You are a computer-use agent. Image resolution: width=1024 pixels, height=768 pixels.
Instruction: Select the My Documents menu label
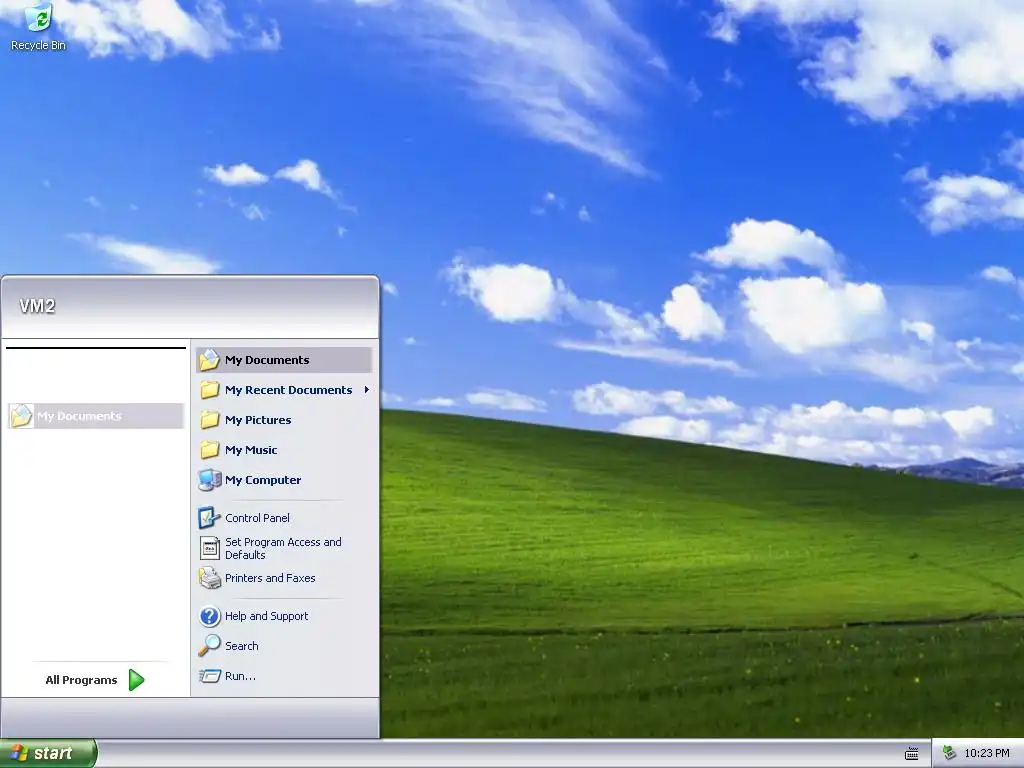[x=267, y=360]
